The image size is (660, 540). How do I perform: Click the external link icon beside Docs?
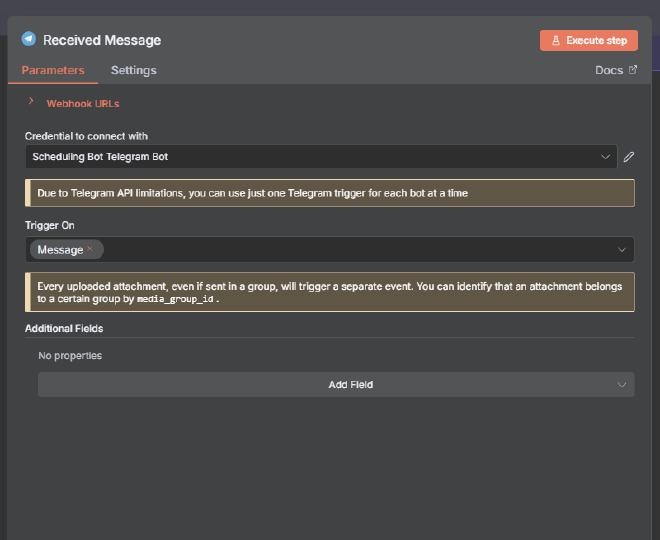click(632, 70)
